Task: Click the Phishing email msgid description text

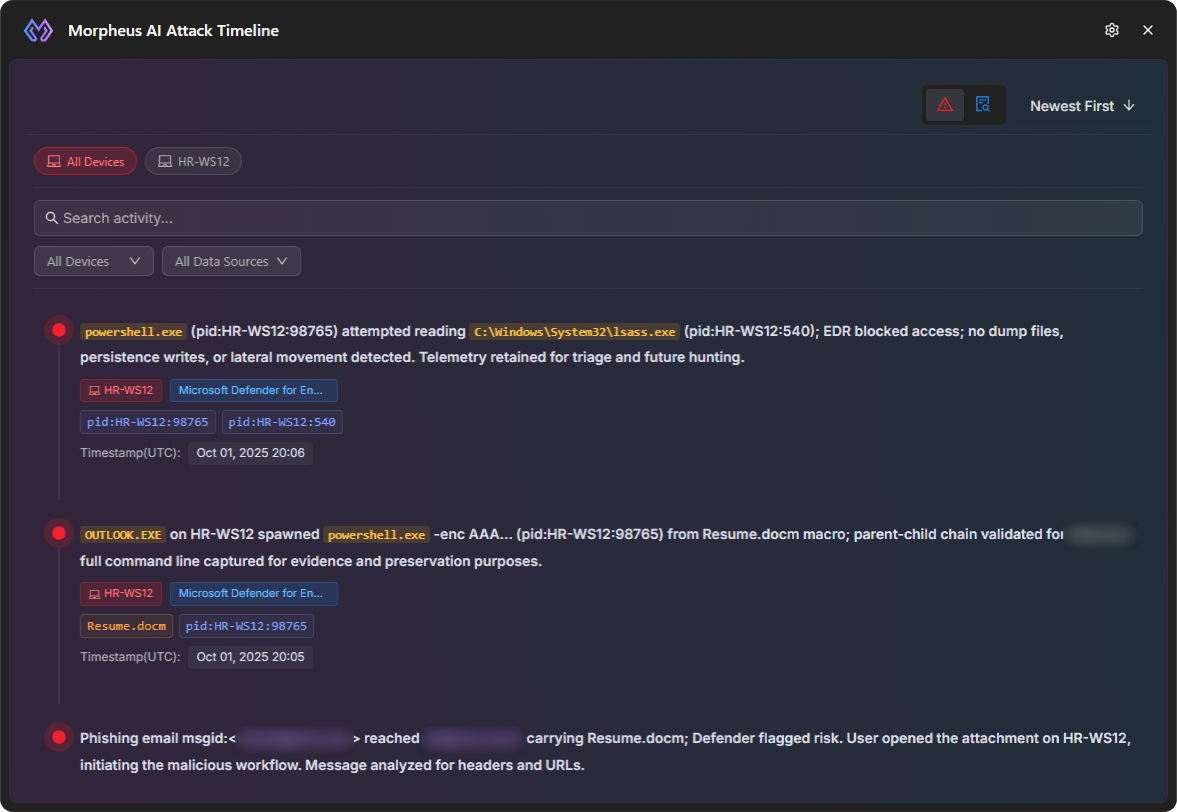Action: (x=605, y=752)
